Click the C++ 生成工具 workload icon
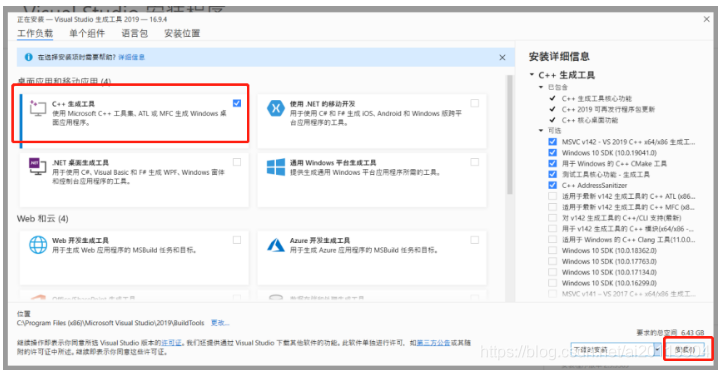This screenshot has height=370, width=719. 37,108
